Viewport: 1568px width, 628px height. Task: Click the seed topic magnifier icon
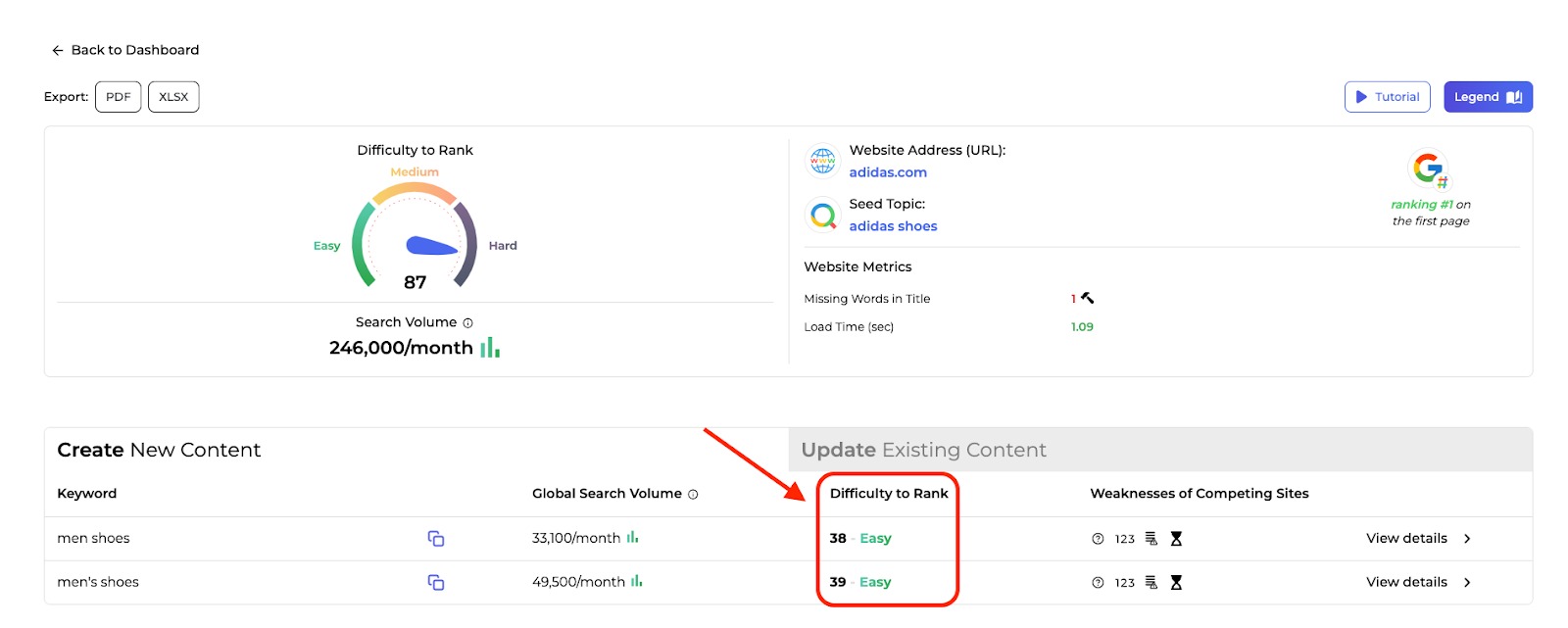tap(823, 215)
